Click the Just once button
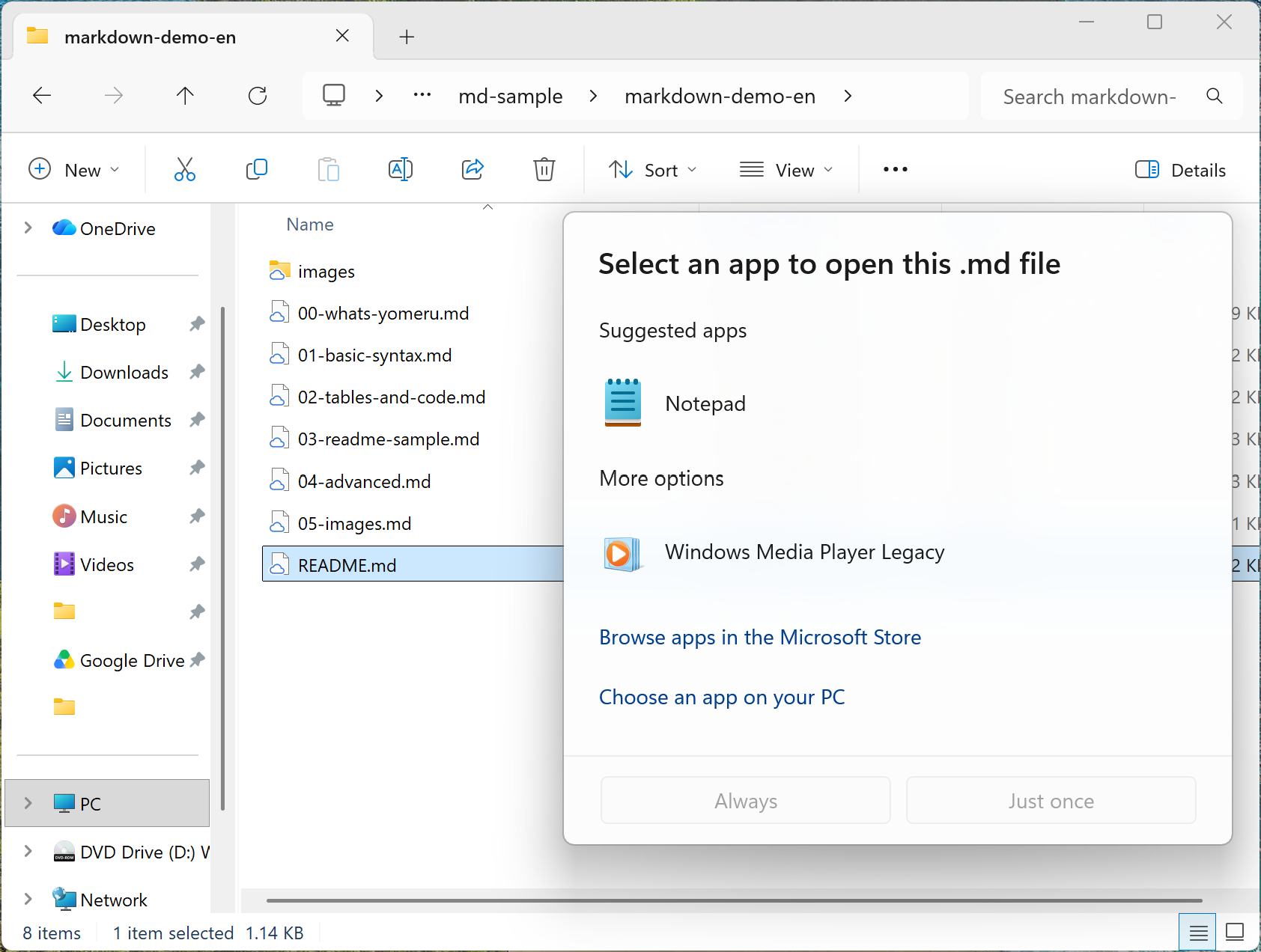This screenshot has height=952, width=1261. (1051, 801)
